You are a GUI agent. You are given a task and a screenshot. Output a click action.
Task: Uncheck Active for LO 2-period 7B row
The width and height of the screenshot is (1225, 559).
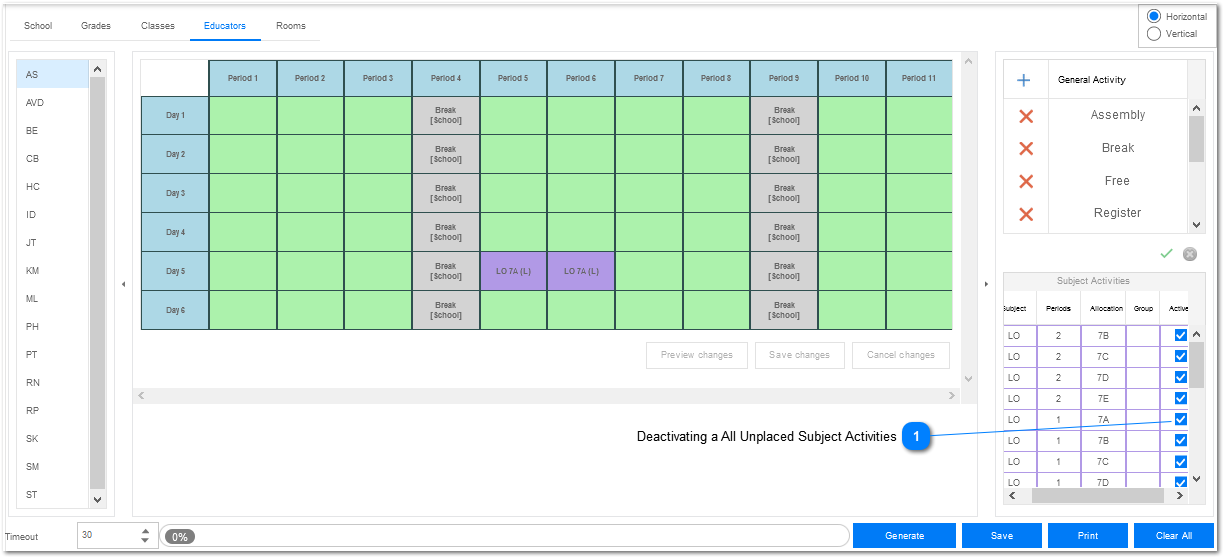coord(1181,335)
